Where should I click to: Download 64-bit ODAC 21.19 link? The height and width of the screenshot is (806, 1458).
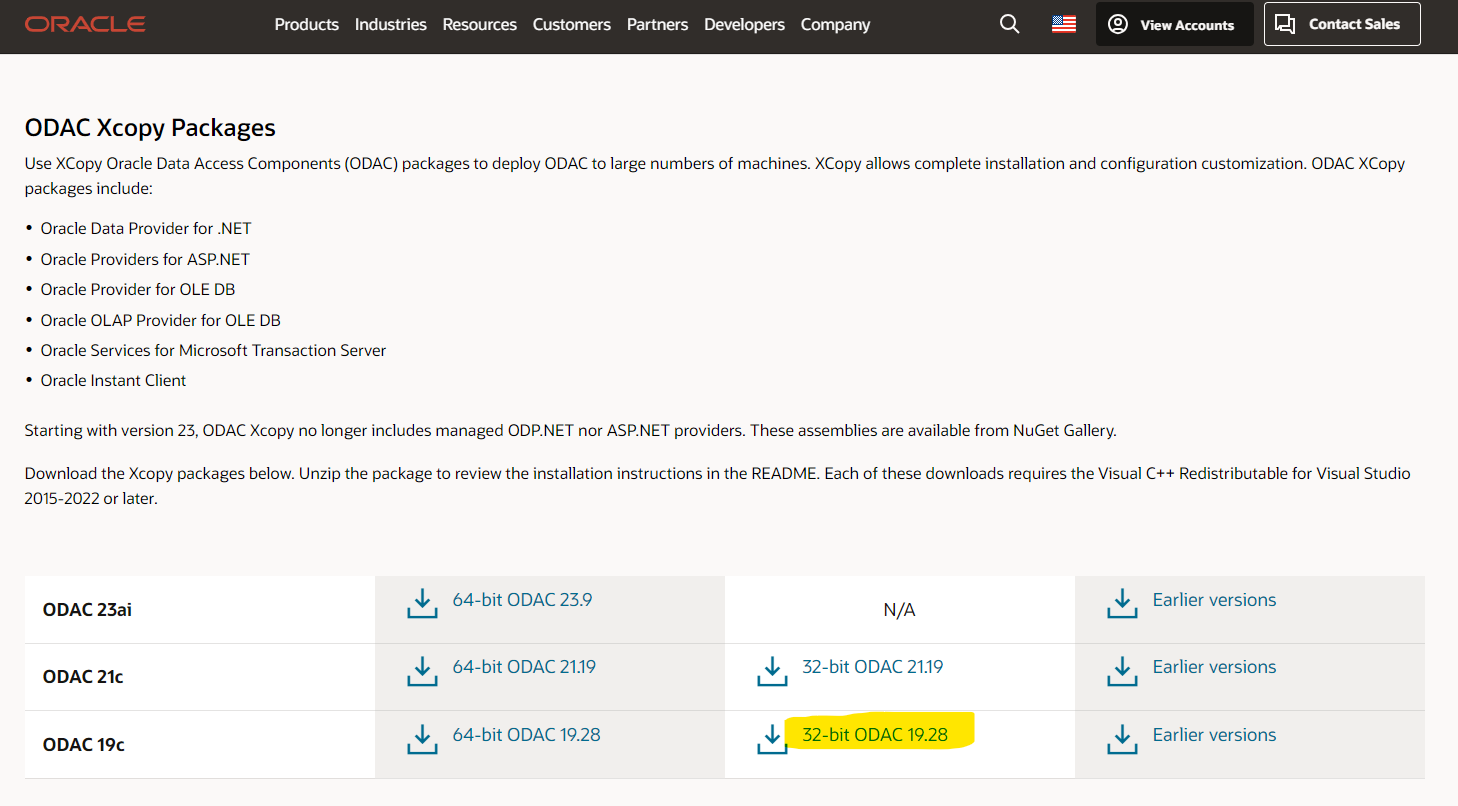(x=524, y=667)
